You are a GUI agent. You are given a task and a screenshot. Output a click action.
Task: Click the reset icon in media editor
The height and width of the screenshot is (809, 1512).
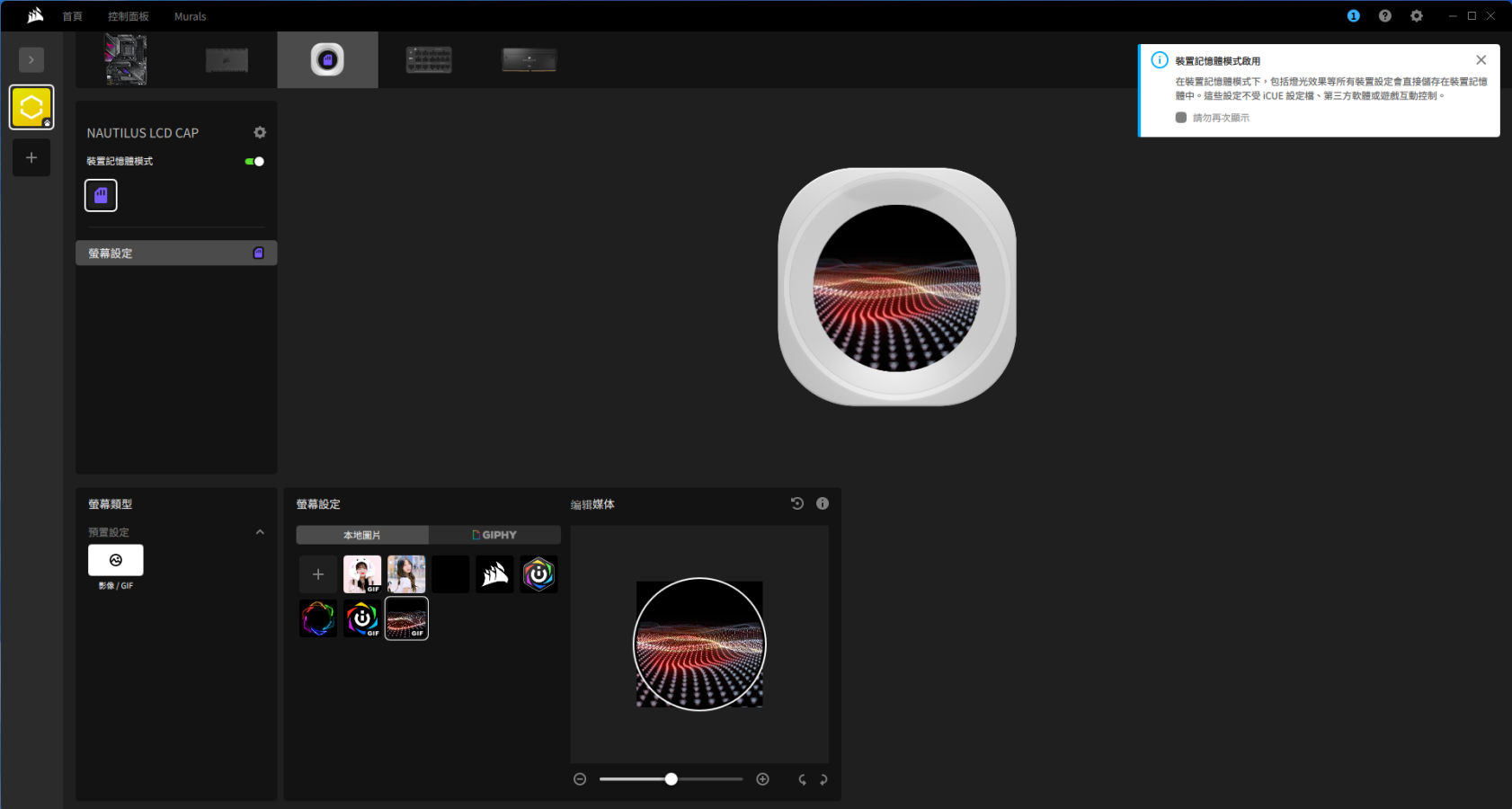796,503
